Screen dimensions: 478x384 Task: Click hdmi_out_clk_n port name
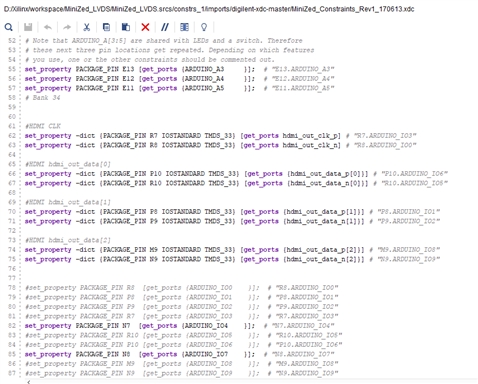coord(311,145)
